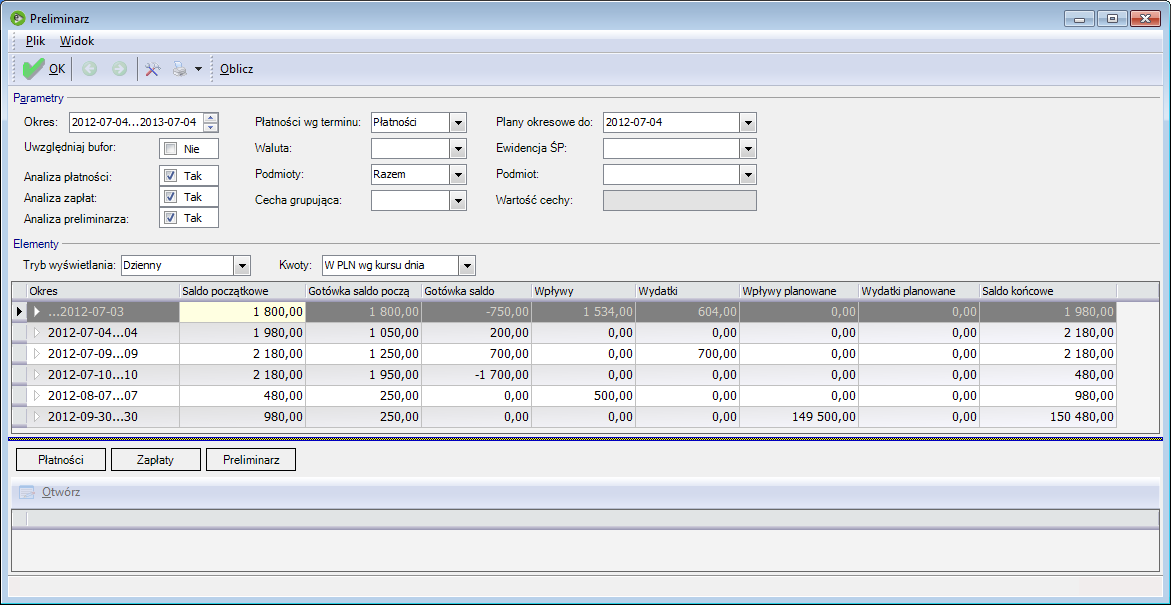Image resolution: width=1171 pixels, height=605 pixels.
Task: Click the Wartość cechy disabled field
Action: [680, 201]
